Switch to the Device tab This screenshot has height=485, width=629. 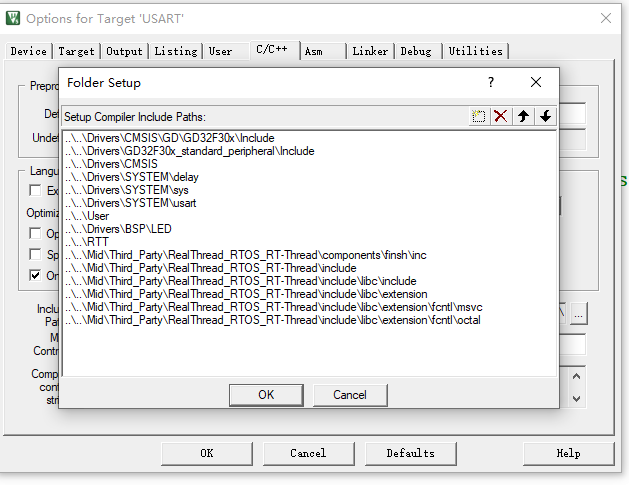(x=28, y=51)
